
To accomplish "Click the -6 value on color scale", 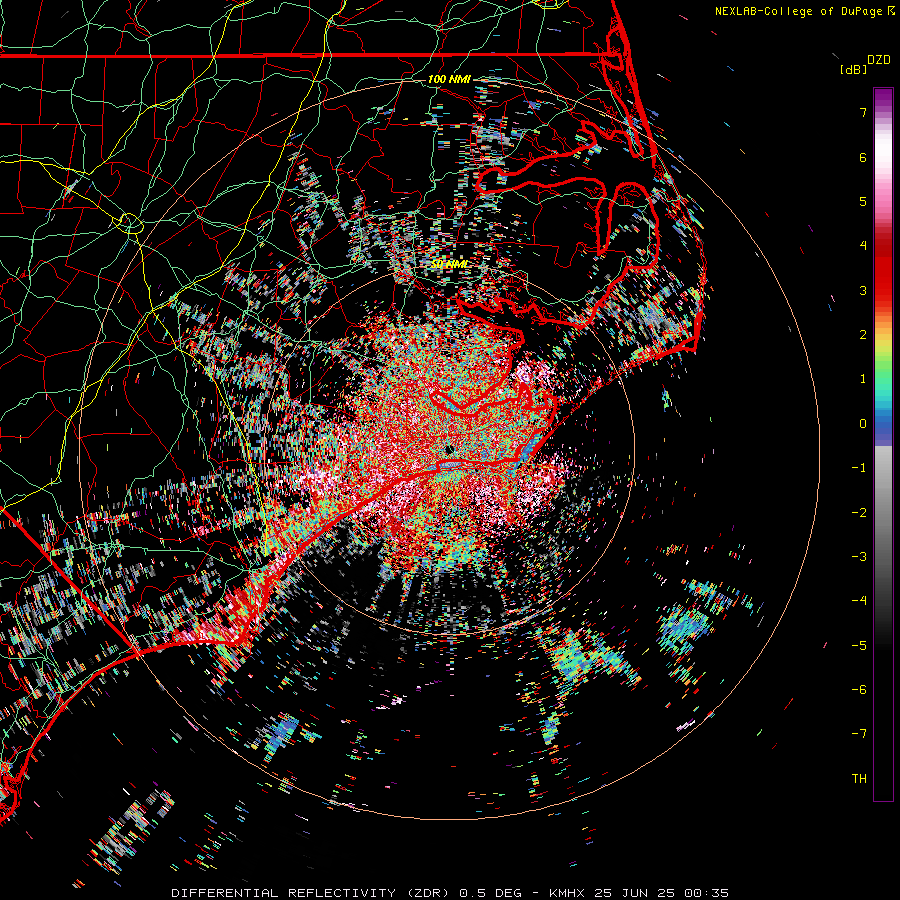I will (859, 690).
